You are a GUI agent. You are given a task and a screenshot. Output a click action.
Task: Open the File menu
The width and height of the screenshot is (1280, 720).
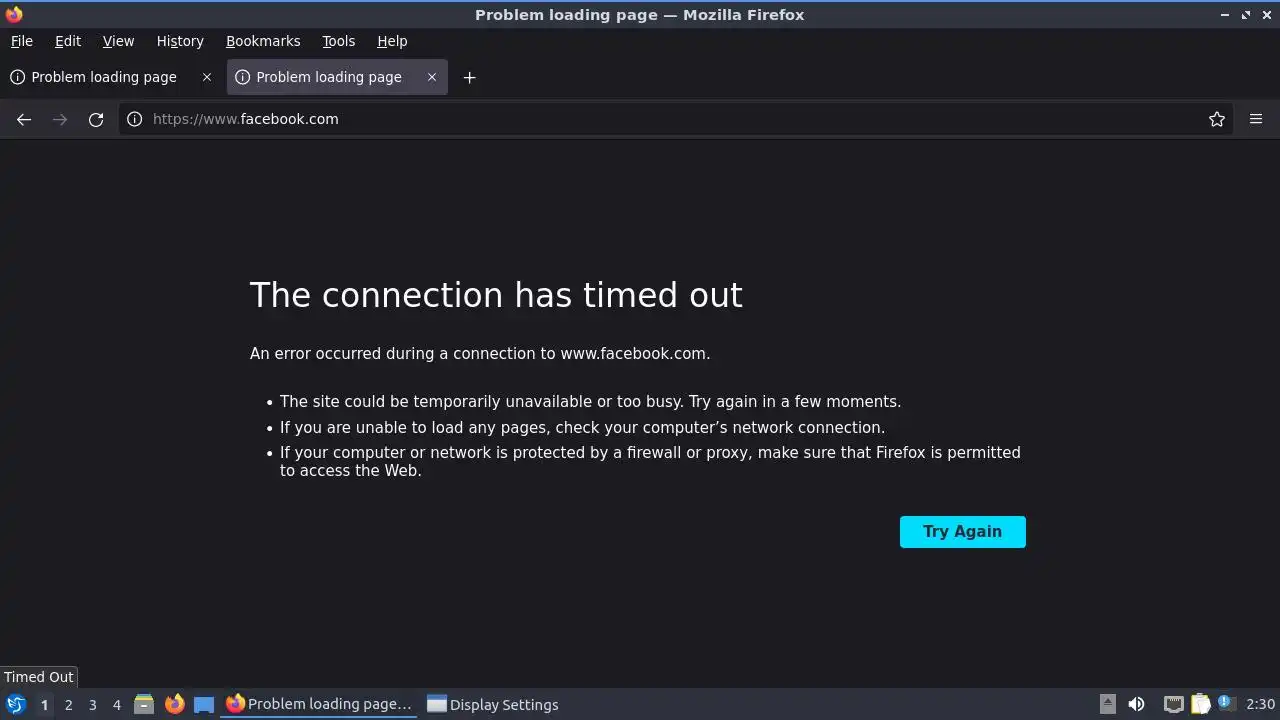[x=21, y=41]
